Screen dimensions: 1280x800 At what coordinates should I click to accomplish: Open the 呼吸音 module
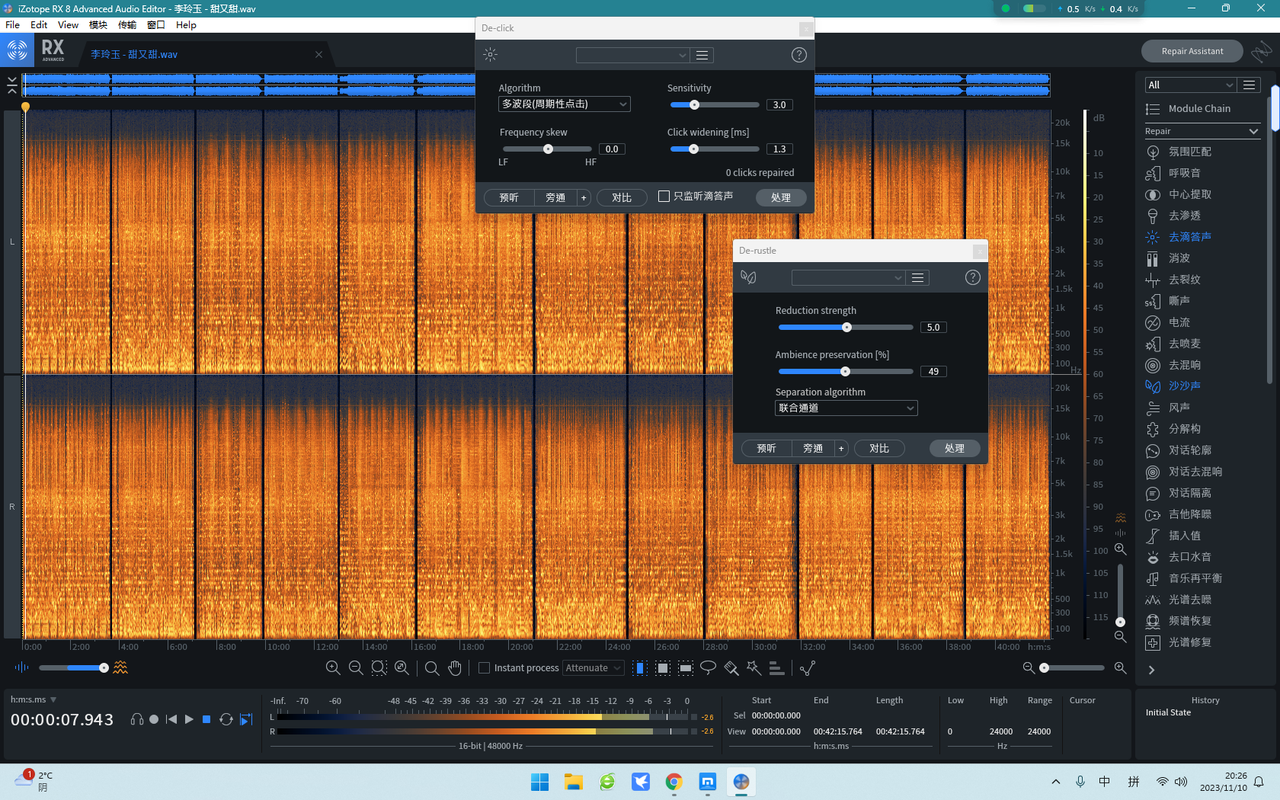click(x=1185, y=173)
